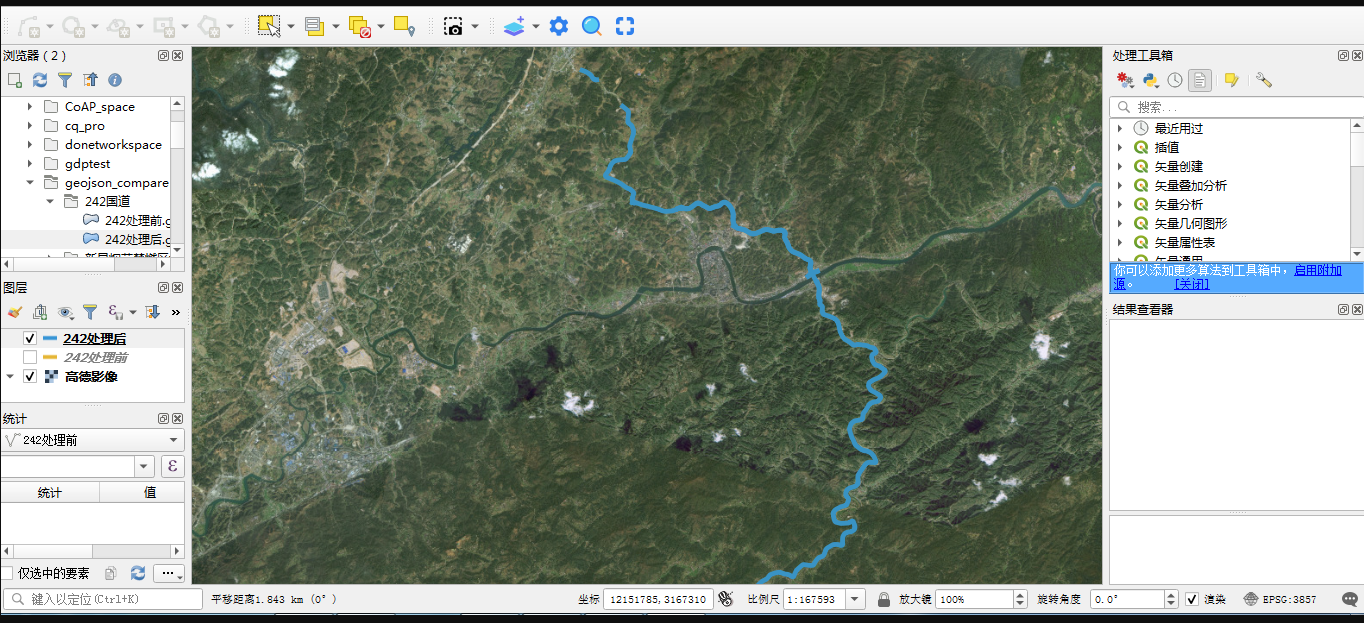Select the gdptest folder
Screen dimensions: 1364x623
point(87,164)
